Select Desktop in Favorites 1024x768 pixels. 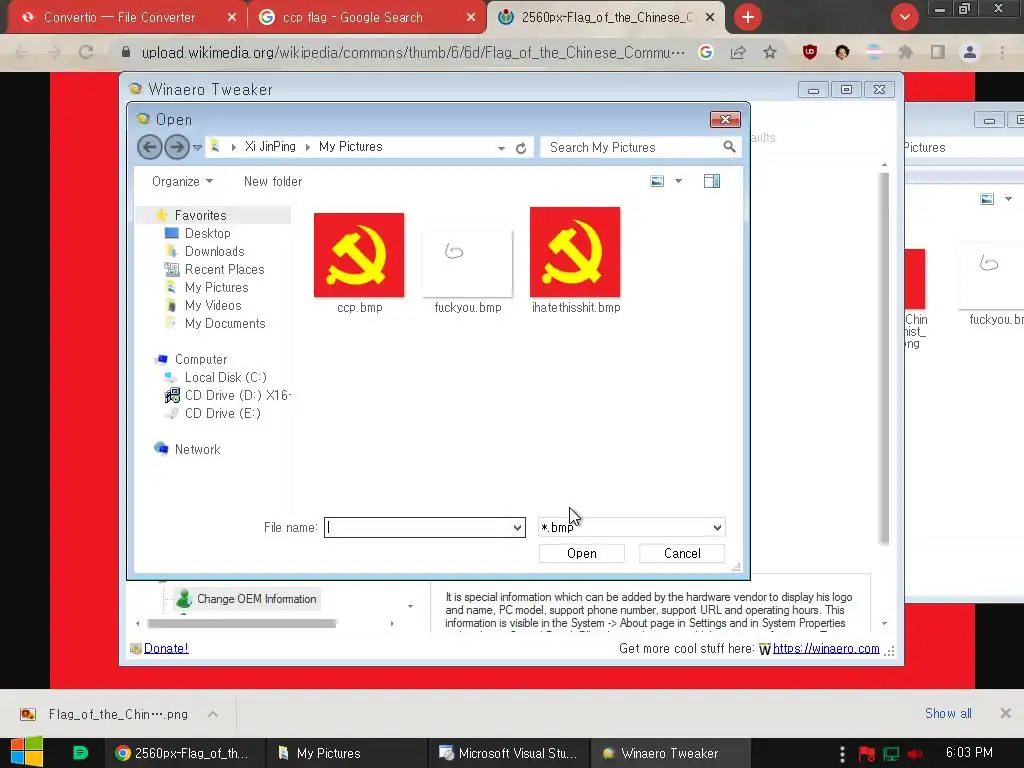(x=207, y=233)
